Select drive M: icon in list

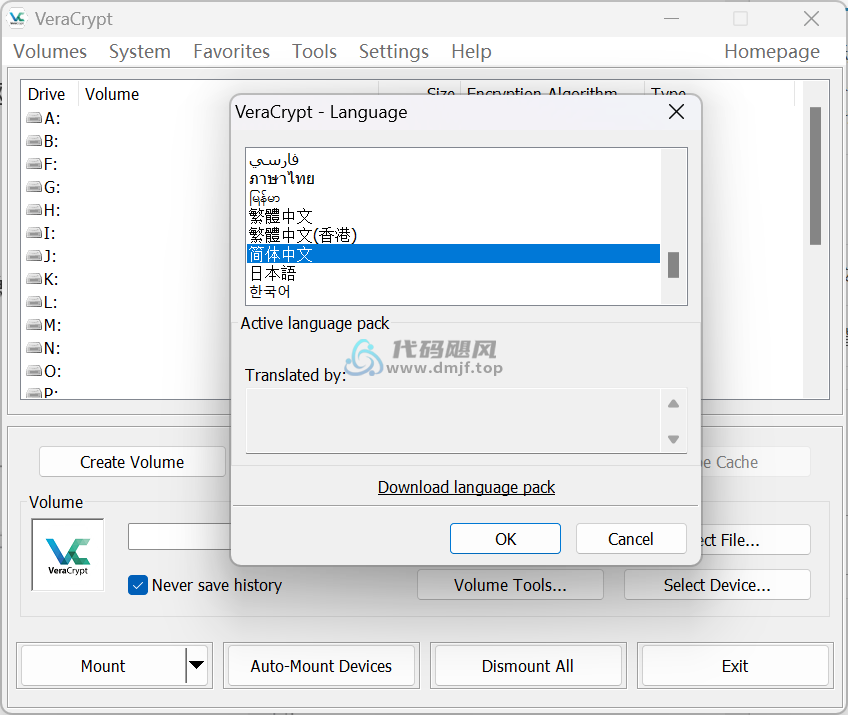click(35, 325)
